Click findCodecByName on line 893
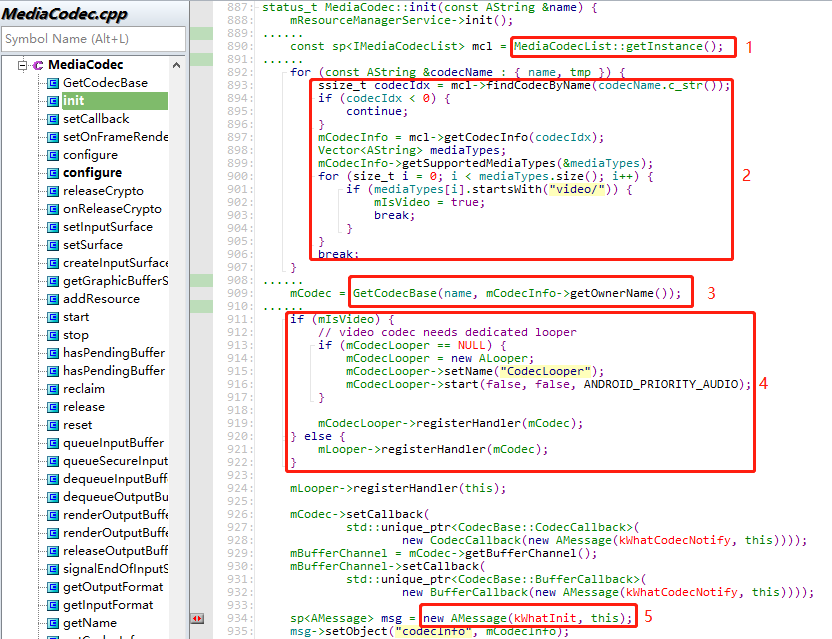This screenshot has height=639, width=832. tap(538, 85)
